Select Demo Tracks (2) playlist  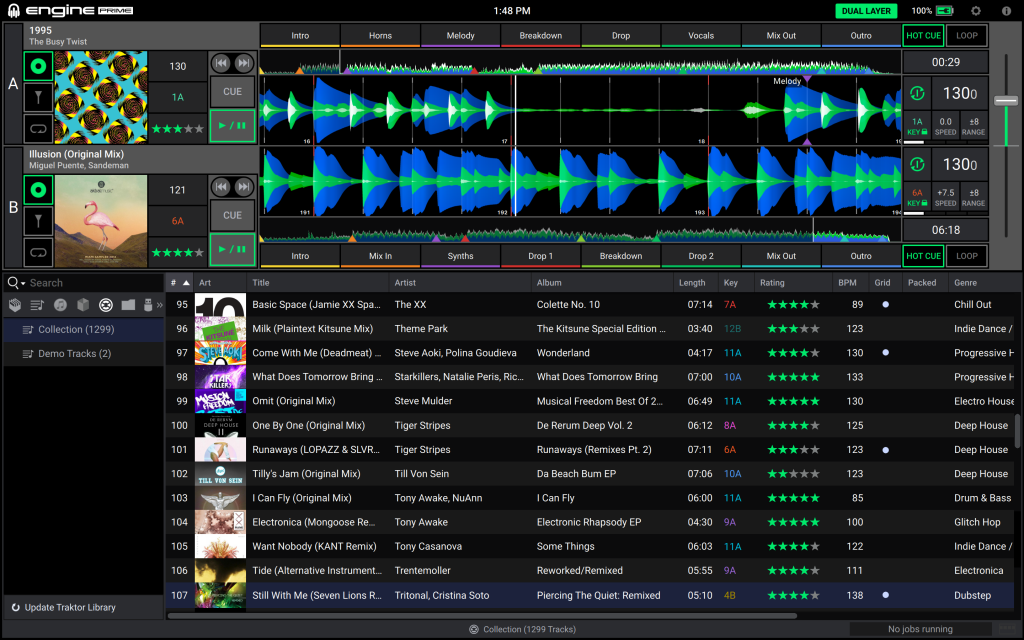pos(84,354)
